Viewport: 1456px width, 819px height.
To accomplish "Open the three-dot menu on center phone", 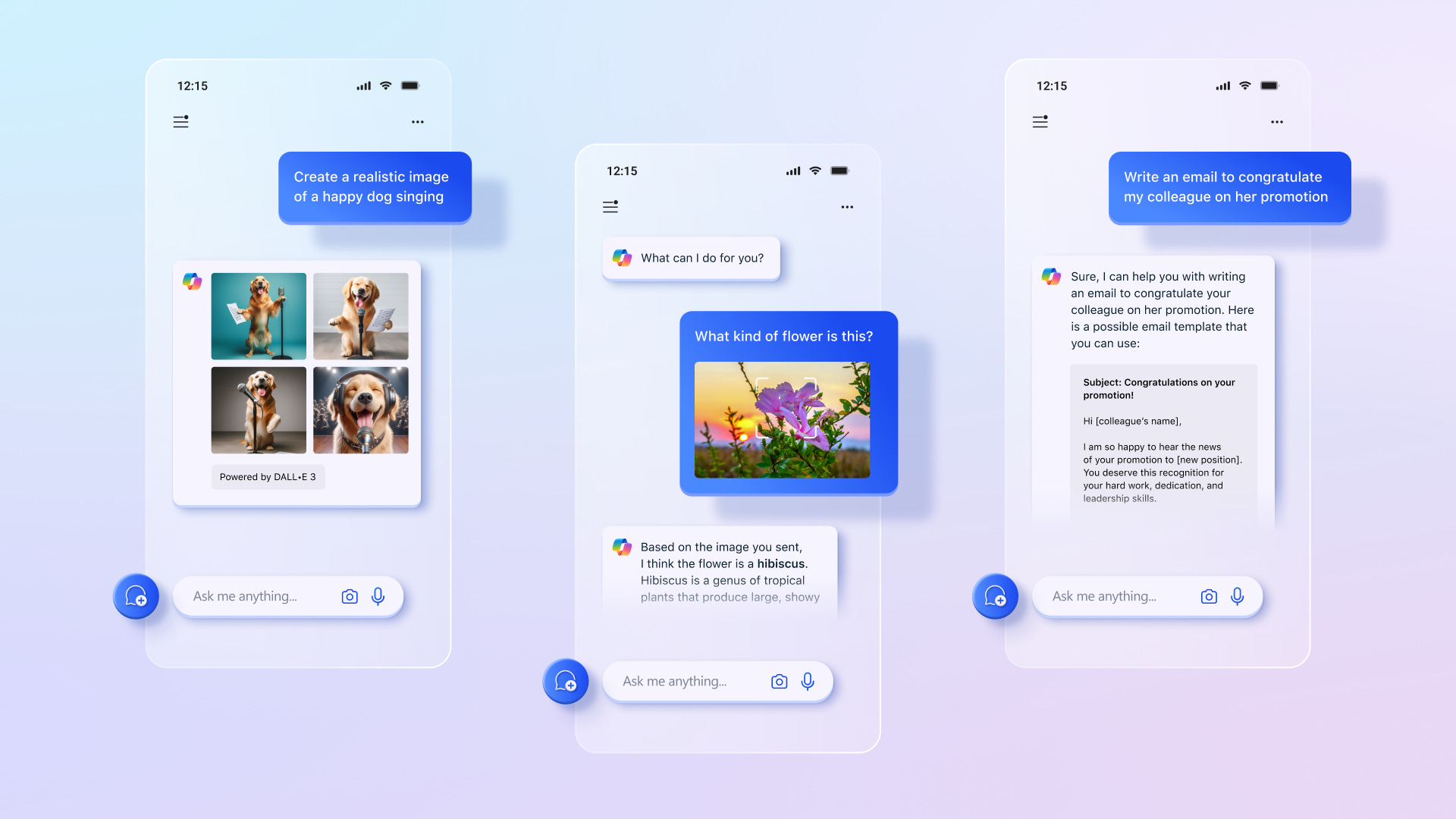I will tap(847, 206).
